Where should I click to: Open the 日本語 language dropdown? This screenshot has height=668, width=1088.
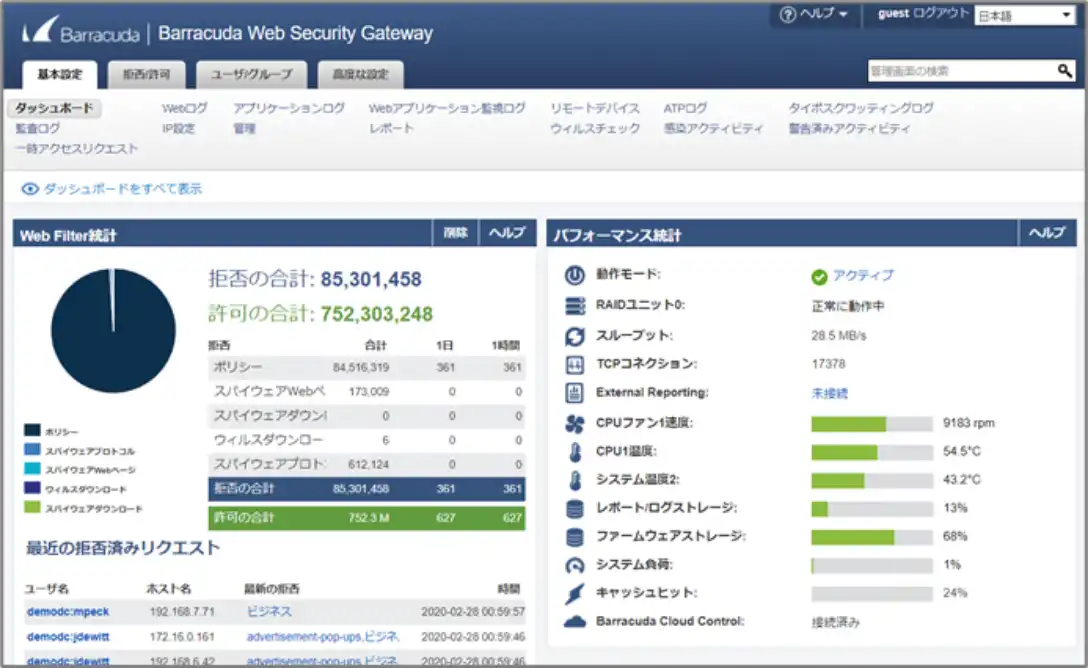pos(1024,15)
